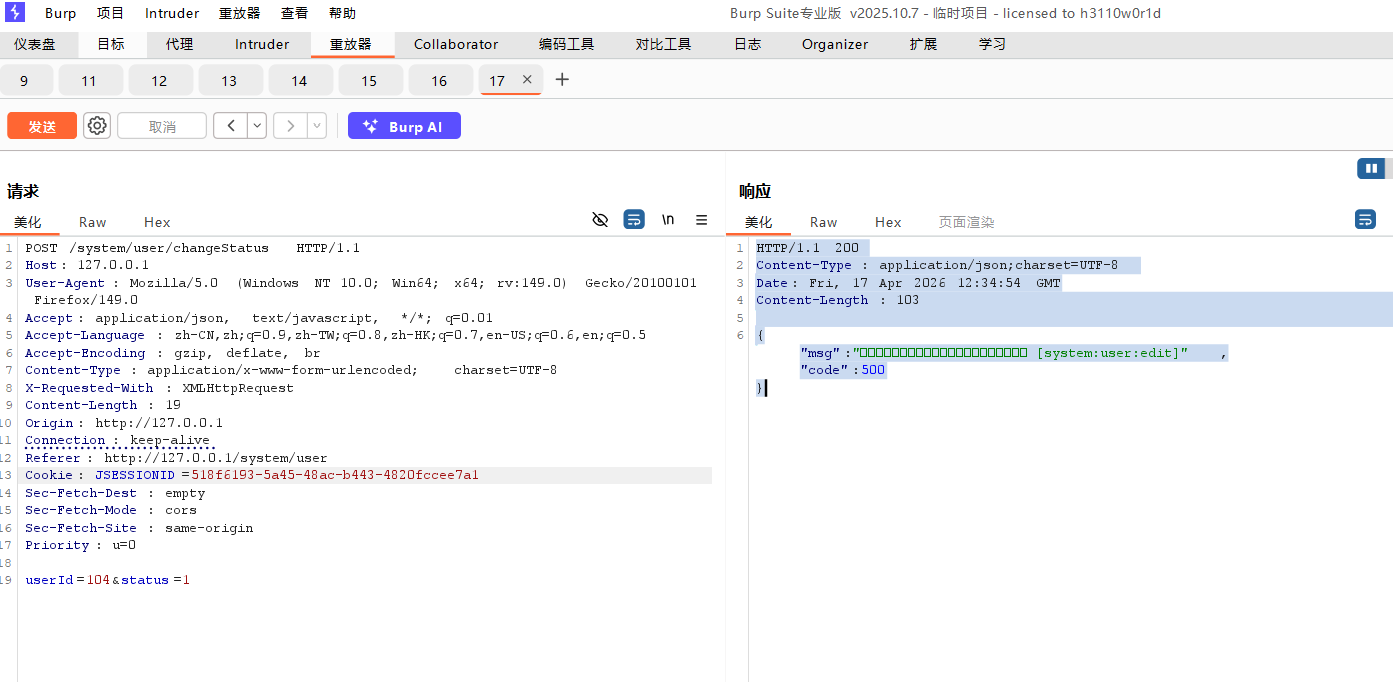Switch to 扩展 tab

[923, 44]
